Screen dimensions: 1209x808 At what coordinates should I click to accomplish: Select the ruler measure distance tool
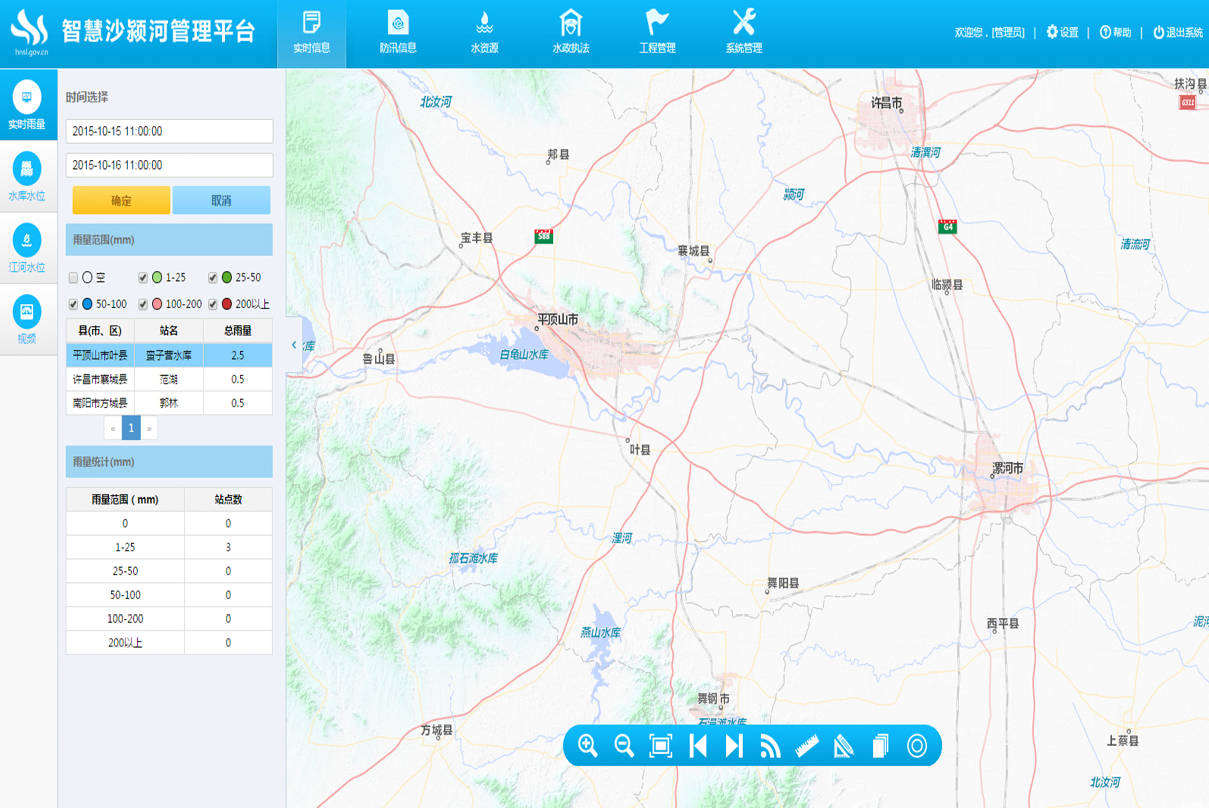coord(807,746)
